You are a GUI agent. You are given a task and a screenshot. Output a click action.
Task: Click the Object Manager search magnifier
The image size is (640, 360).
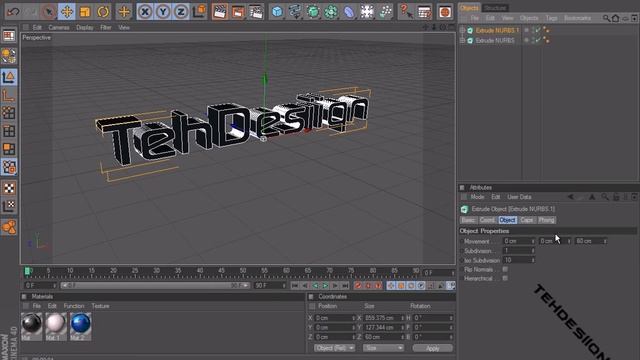click(606, 18)
